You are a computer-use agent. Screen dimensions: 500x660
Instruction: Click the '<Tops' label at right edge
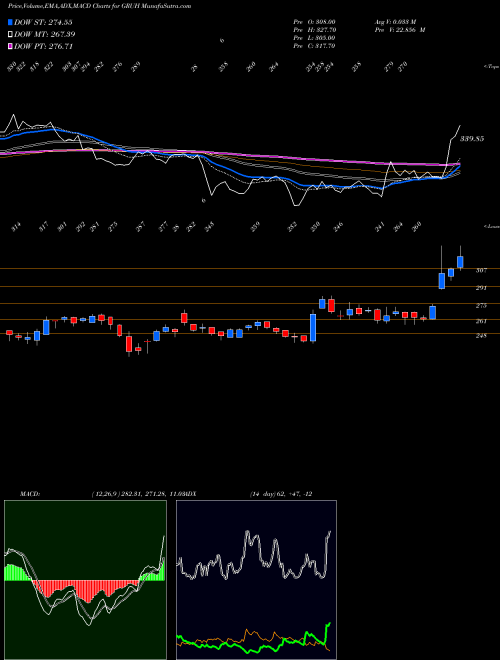491,67
